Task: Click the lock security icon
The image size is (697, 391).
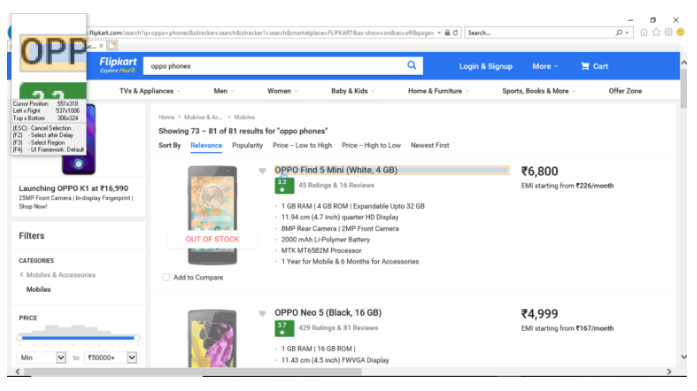Action: pos(447,33)
